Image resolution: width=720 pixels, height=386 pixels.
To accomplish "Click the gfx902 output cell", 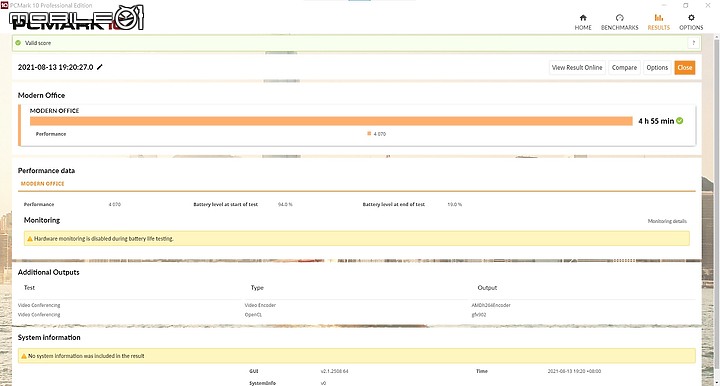I will [478, 315].
